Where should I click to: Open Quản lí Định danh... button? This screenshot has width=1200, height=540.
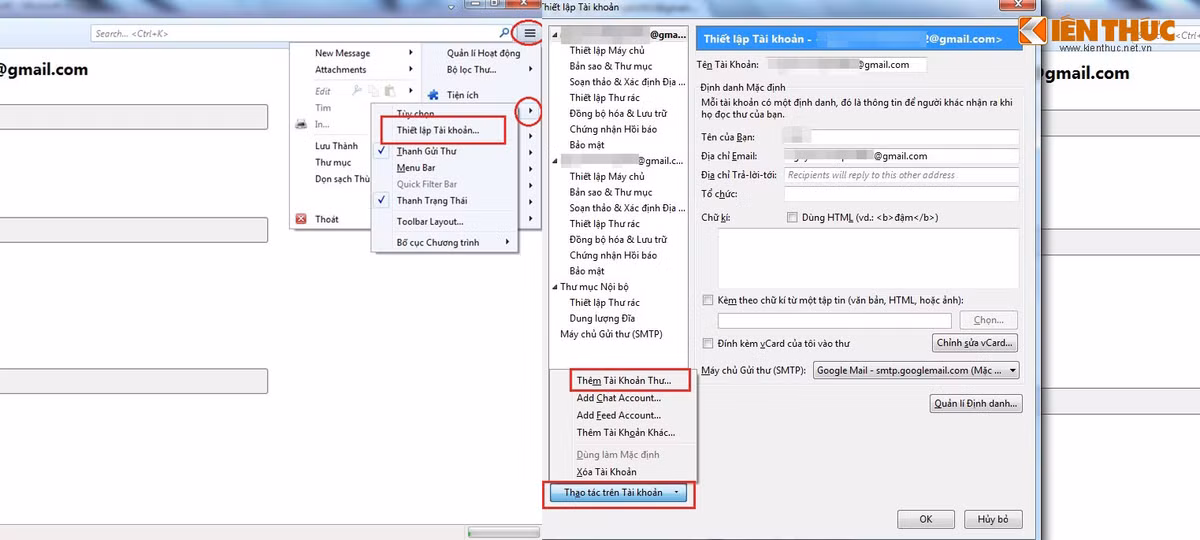click(975, 404)
